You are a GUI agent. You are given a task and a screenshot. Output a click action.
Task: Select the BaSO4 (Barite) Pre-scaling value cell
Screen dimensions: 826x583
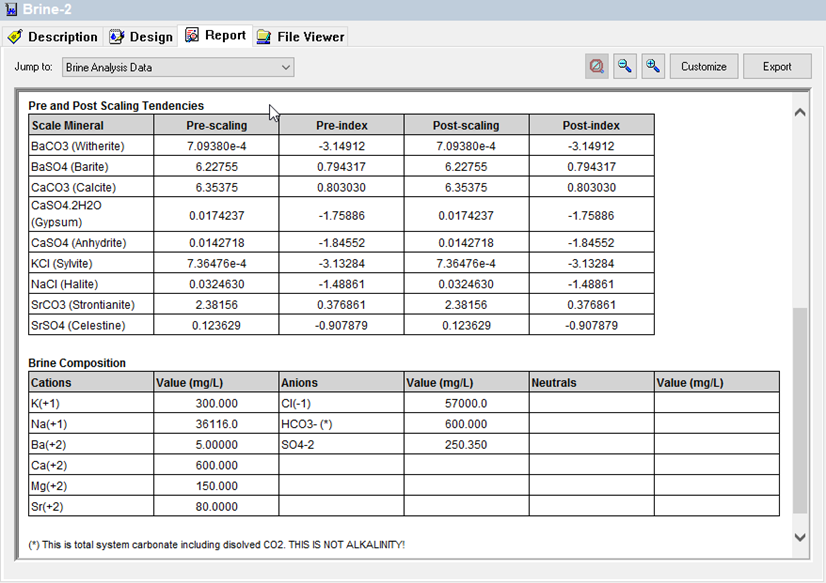point(216,163)
